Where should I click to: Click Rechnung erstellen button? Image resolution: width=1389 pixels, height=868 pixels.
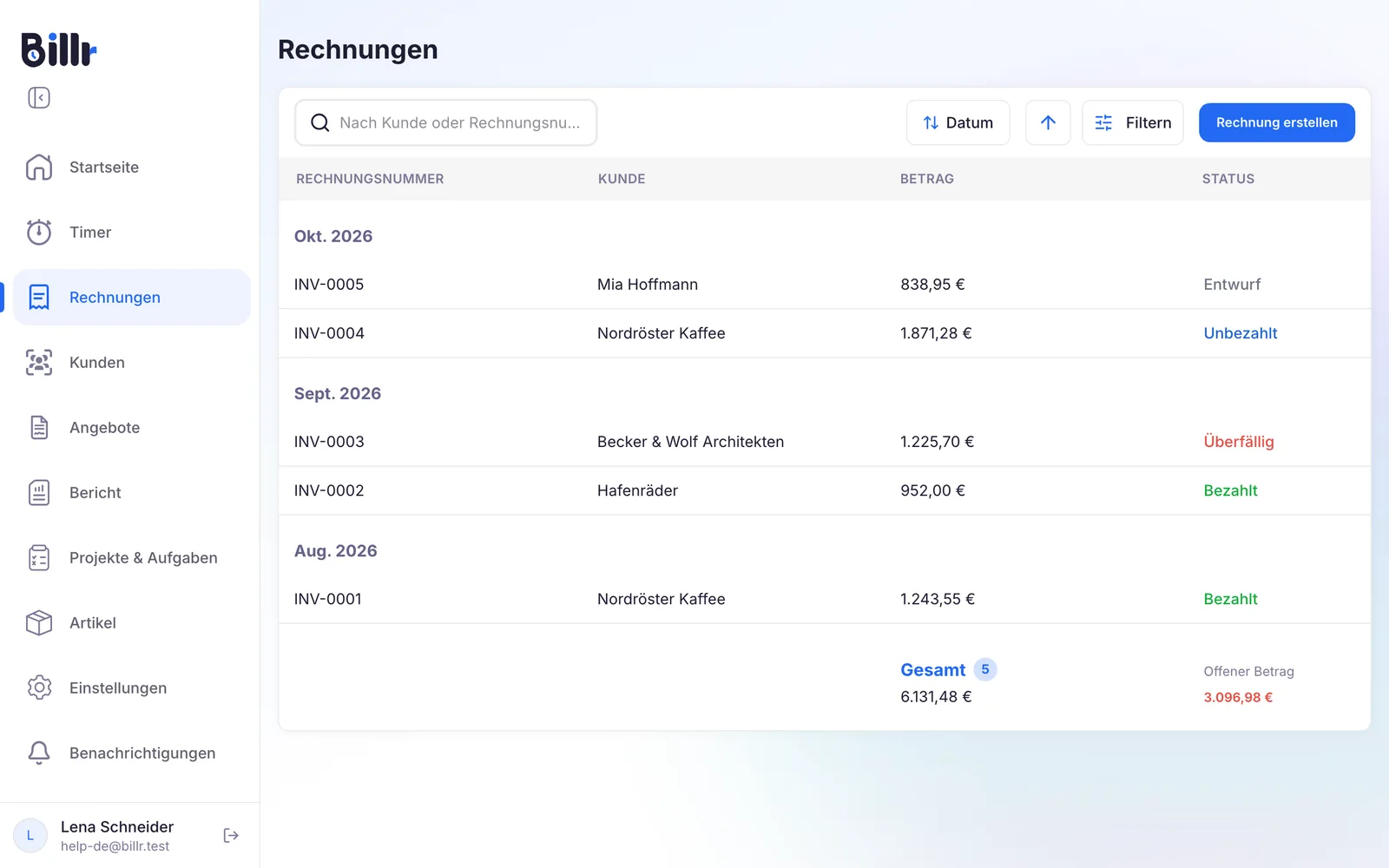pos(1276,122)
